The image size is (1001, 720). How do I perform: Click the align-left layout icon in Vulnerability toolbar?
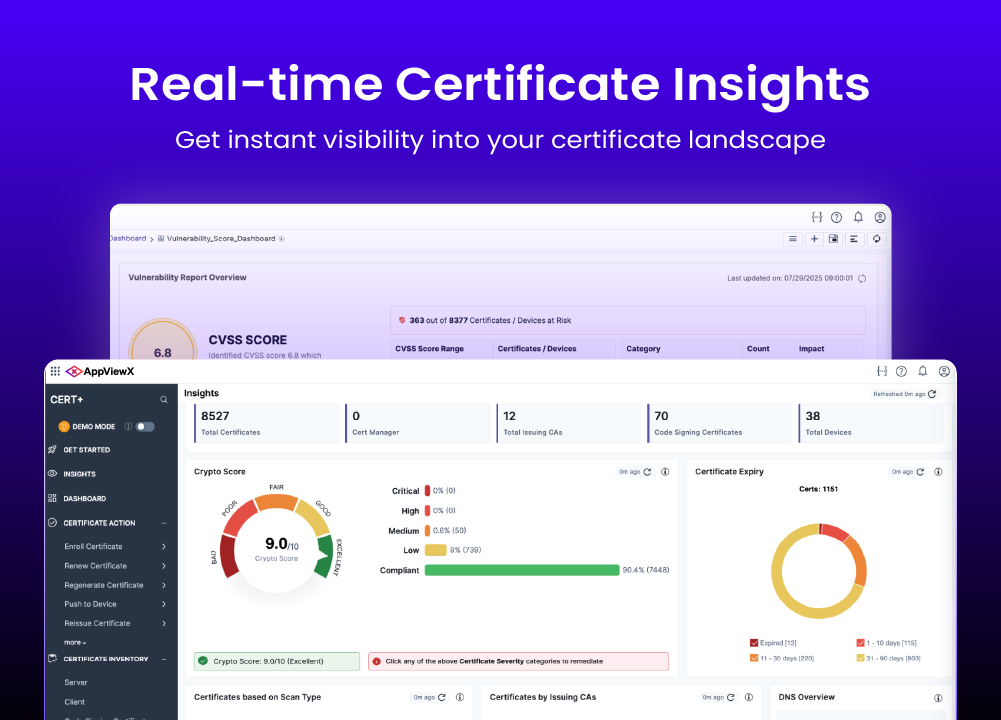[x=854, y=239]
